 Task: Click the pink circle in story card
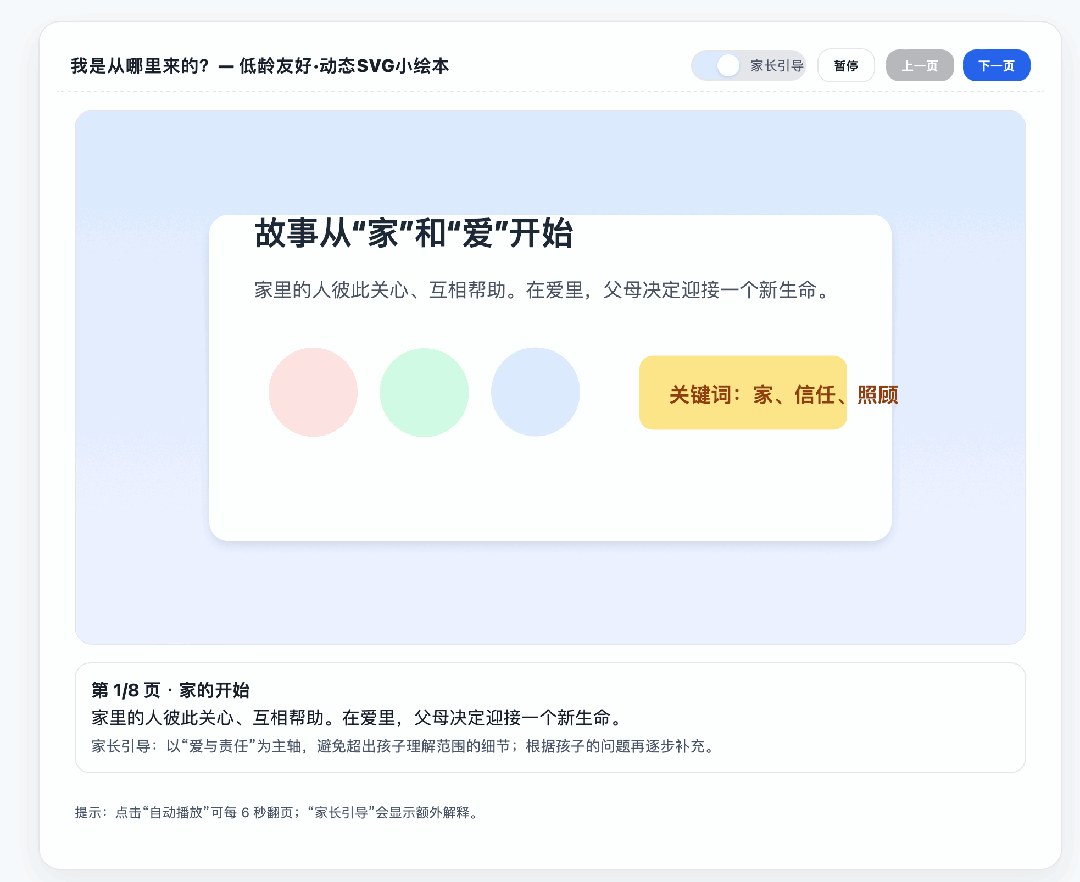[x=313, y=392]
